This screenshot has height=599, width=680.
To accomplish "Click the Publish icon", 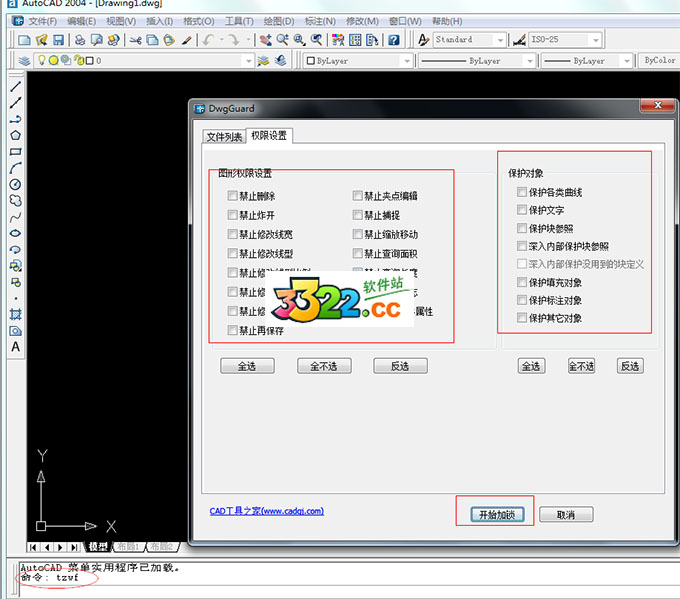I will (114, 40).
